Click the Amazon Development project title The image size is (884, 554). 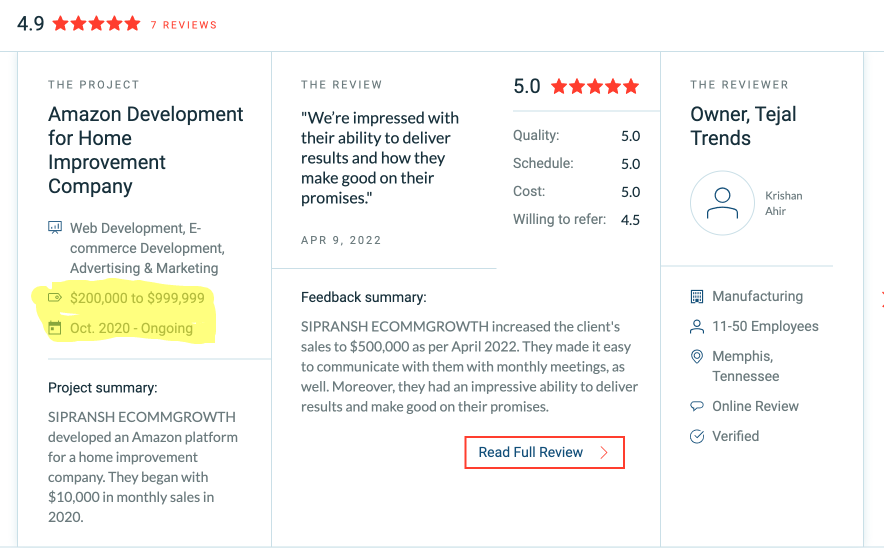click(x=145, y=150)
